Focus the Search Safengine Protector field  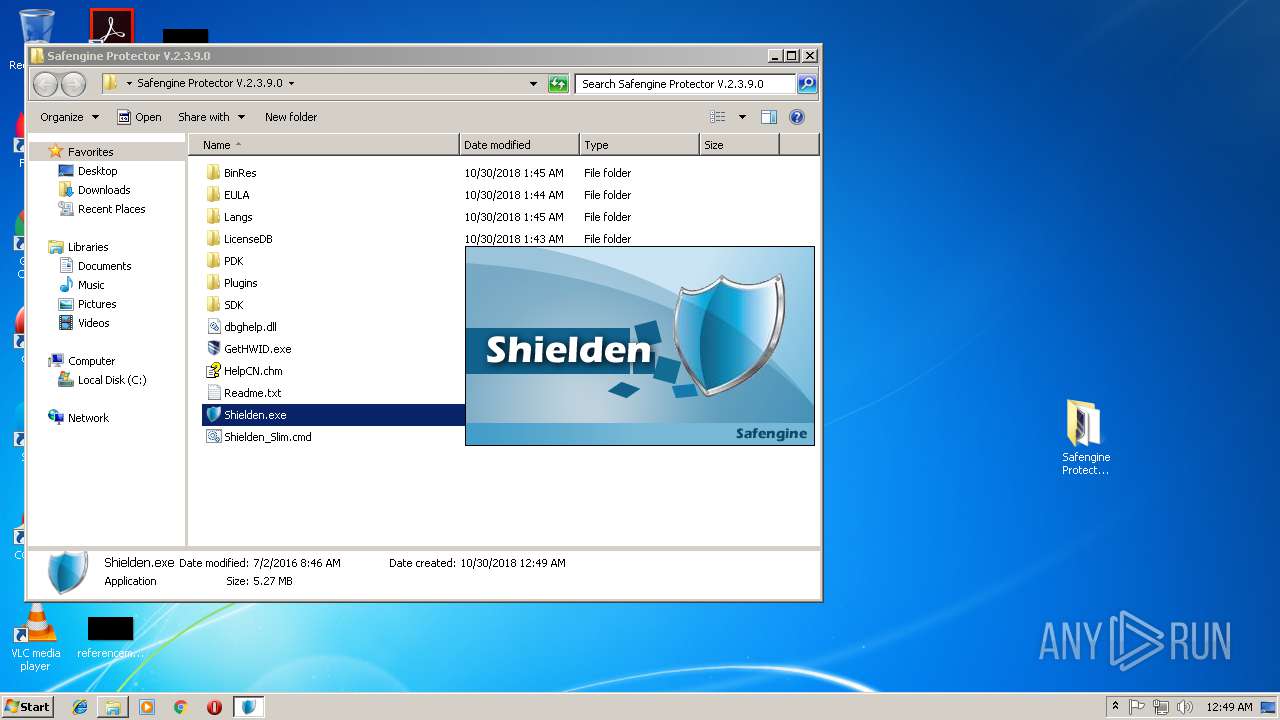tap(686, 84)
